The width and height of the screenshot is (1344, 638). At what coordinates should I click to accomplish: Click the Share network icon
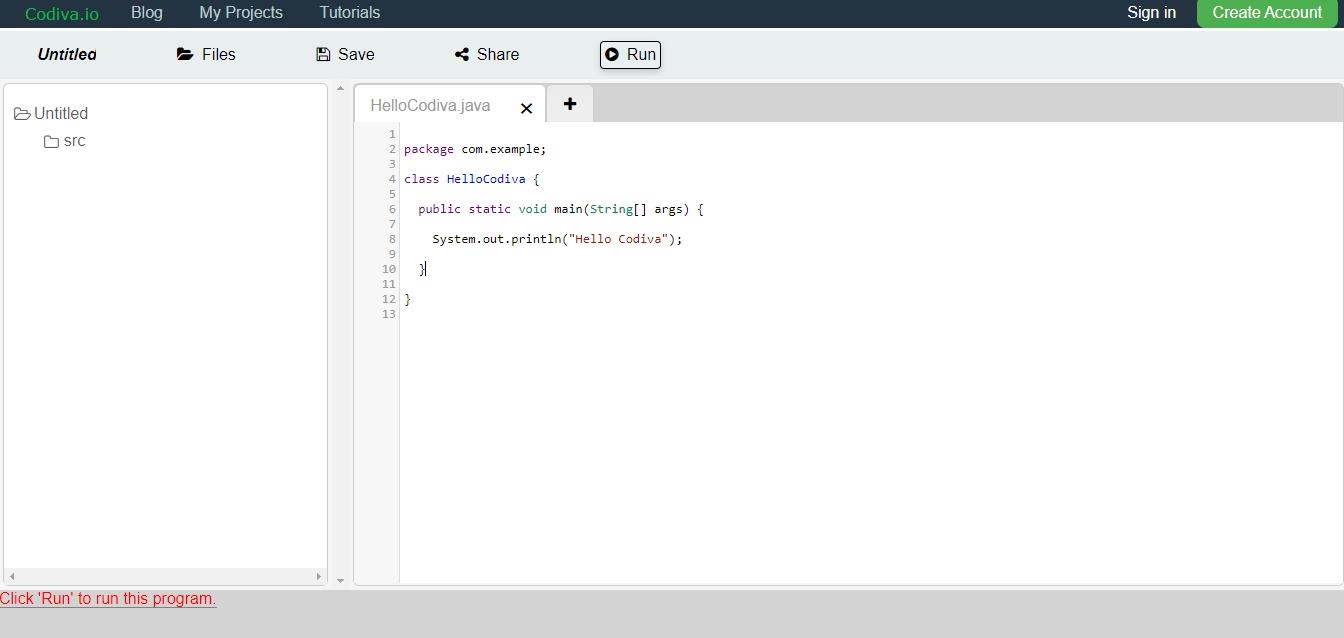[462, 55]
